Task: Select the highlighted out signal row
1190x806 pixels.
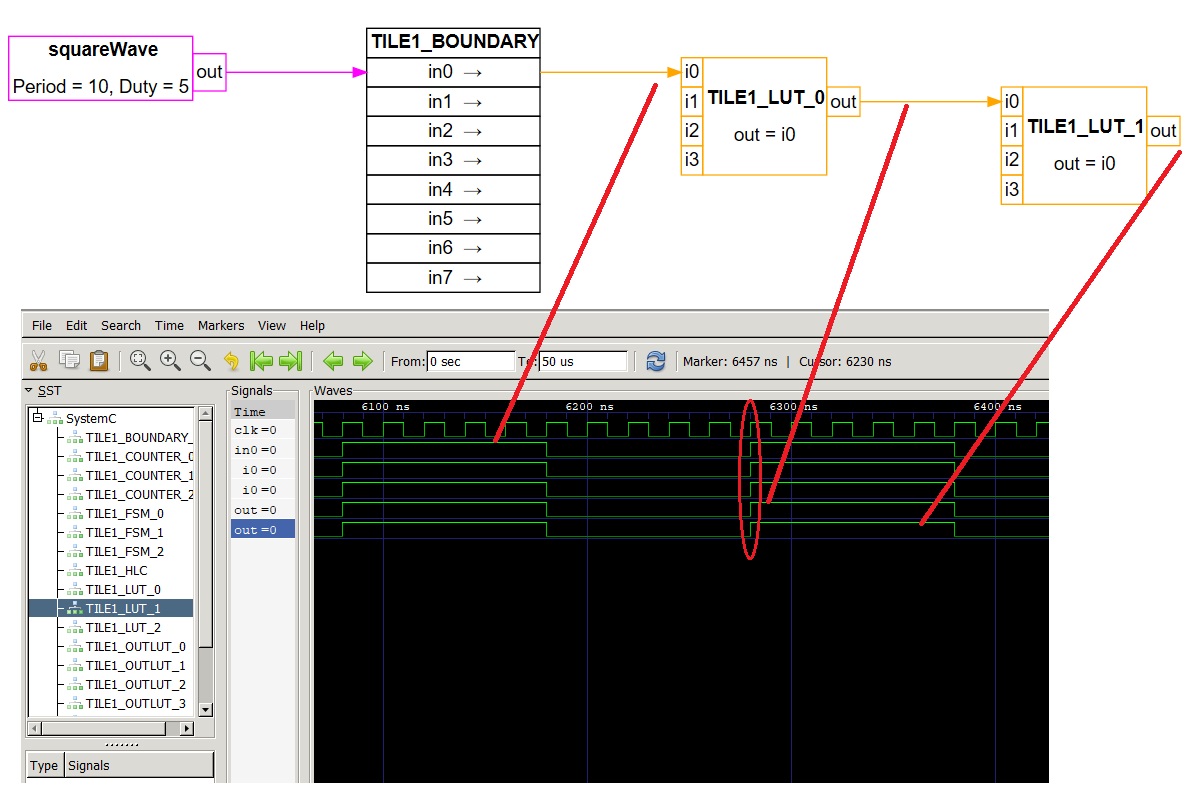Action: point(263,530)
